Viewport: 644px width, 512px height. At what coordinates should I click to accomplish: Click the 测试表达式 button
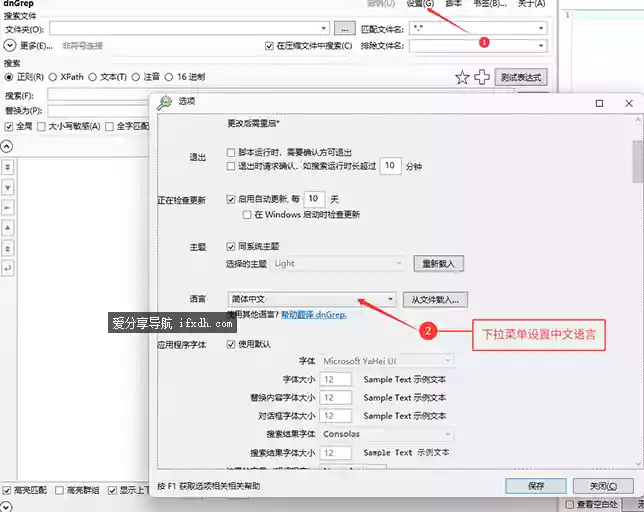(x=521, y=77)
